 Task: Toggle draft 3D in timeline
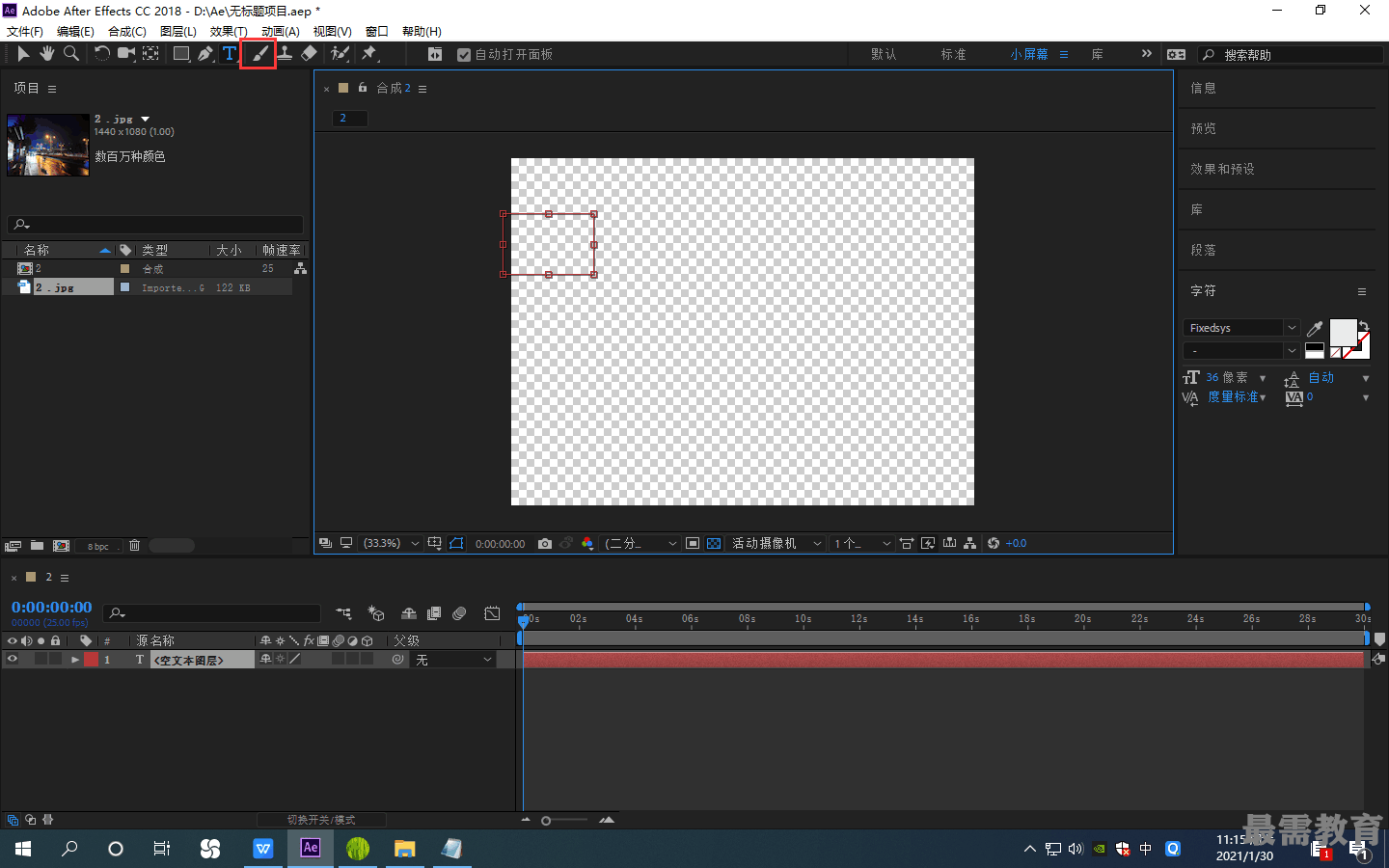pyautogui.click(x=376, y=613)
